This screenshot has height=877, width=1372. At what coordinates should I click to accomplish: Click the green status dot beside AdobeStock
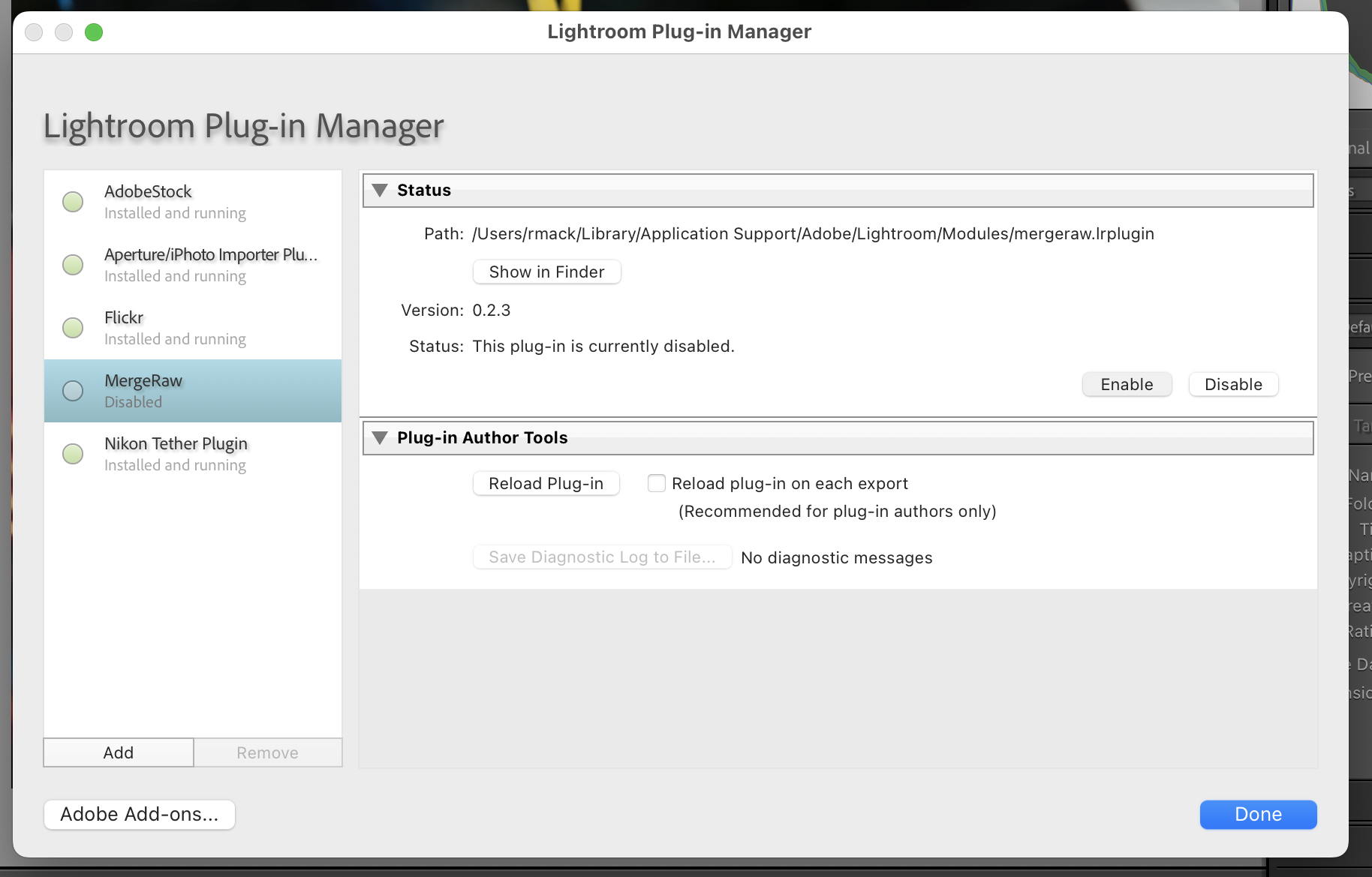[x=72, y=202]
